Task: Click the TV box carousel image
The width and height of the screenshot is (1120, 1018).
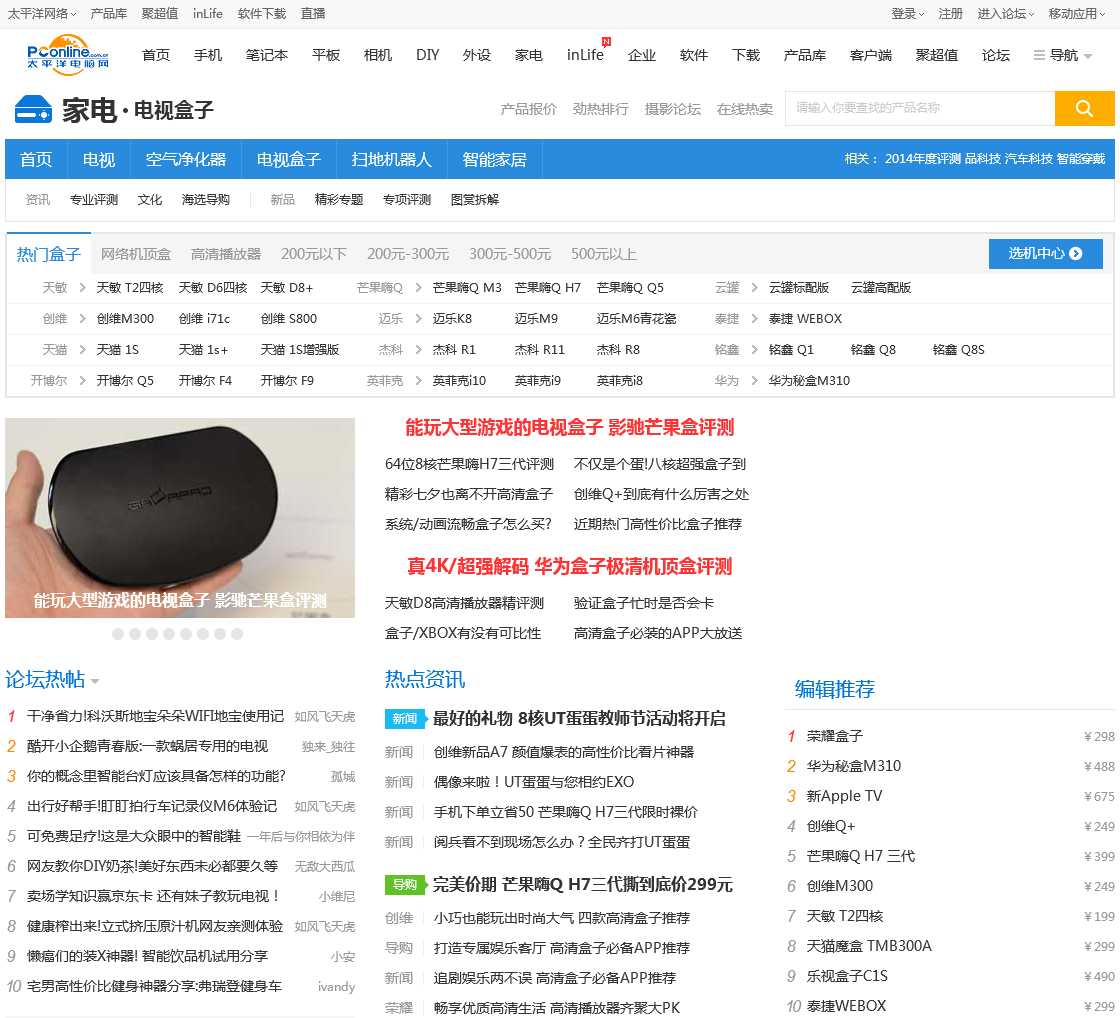Action: coord(180,518)
